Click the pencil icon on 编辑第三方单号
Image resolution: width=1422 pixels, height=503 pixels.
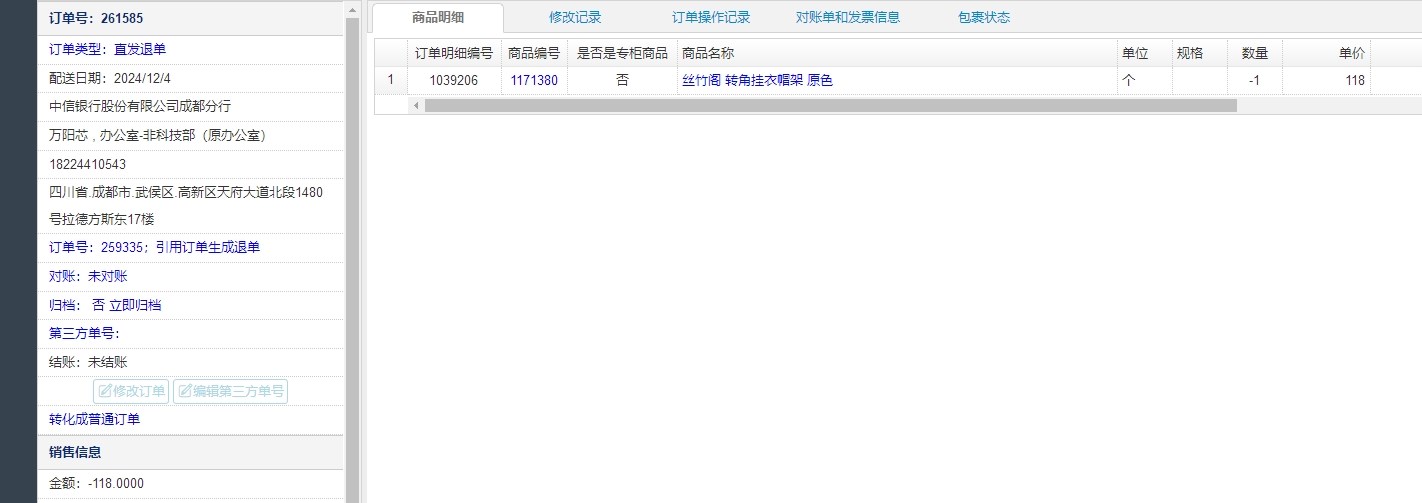click(185, 391)
